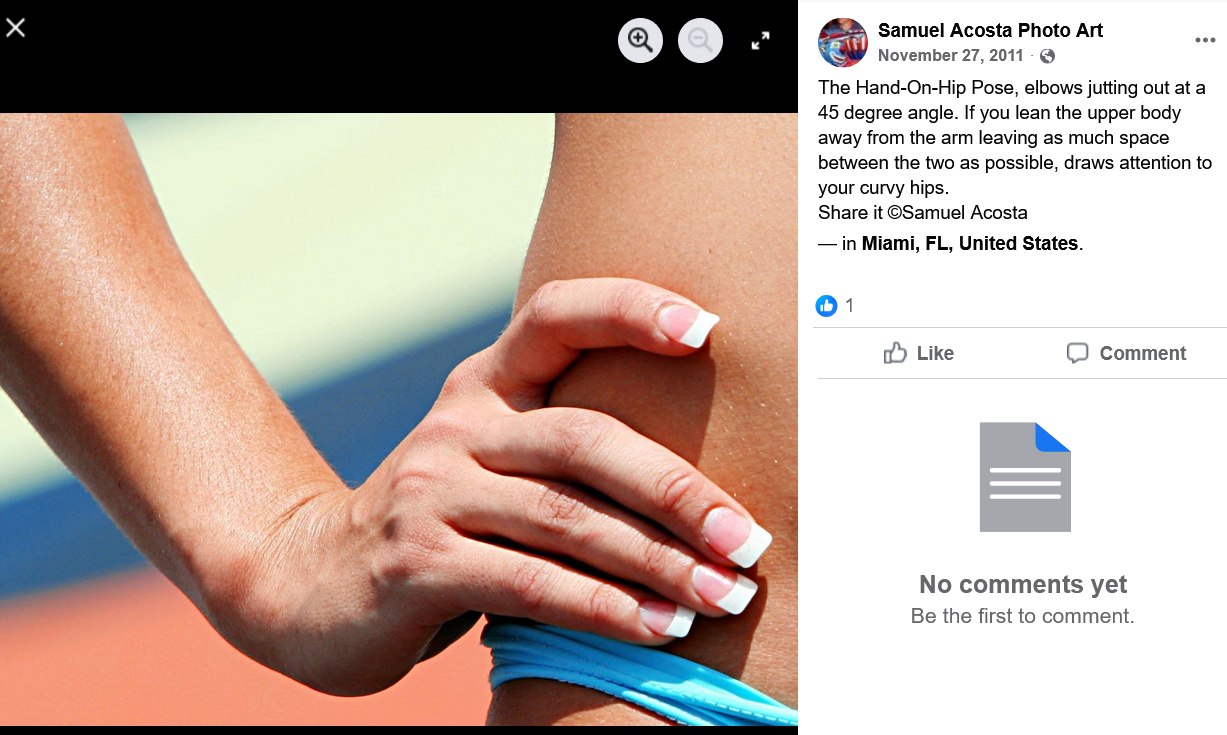Like the post with the Like button
Image resolution: width=1227 pixels, height=735 pixels.
pos(918,353)
